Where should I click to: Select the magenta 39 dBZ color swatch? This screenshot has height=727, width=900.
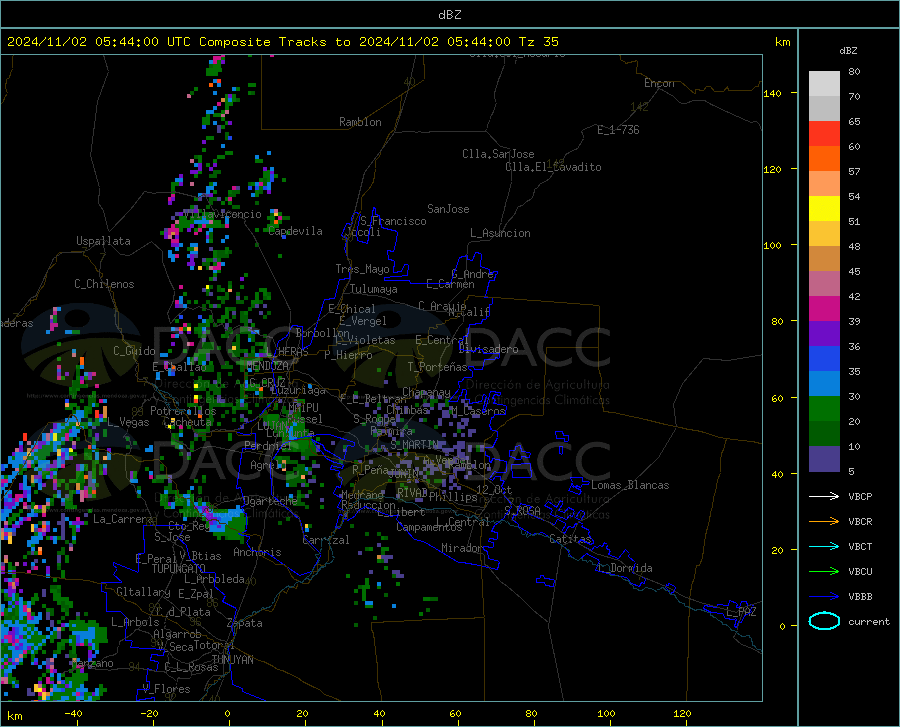click(824, 309)
